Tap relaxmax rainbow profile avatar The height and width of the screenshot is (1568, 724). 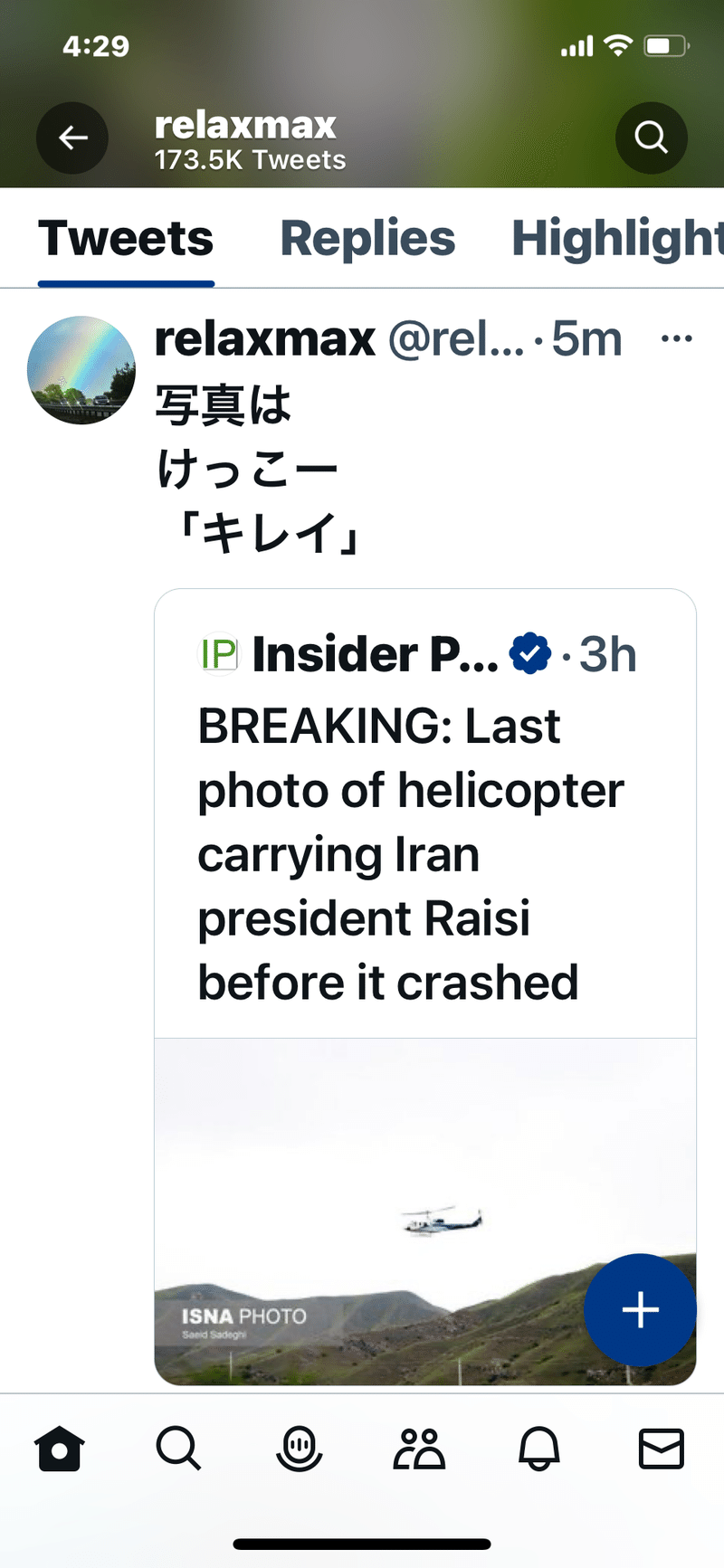(81, 370)
